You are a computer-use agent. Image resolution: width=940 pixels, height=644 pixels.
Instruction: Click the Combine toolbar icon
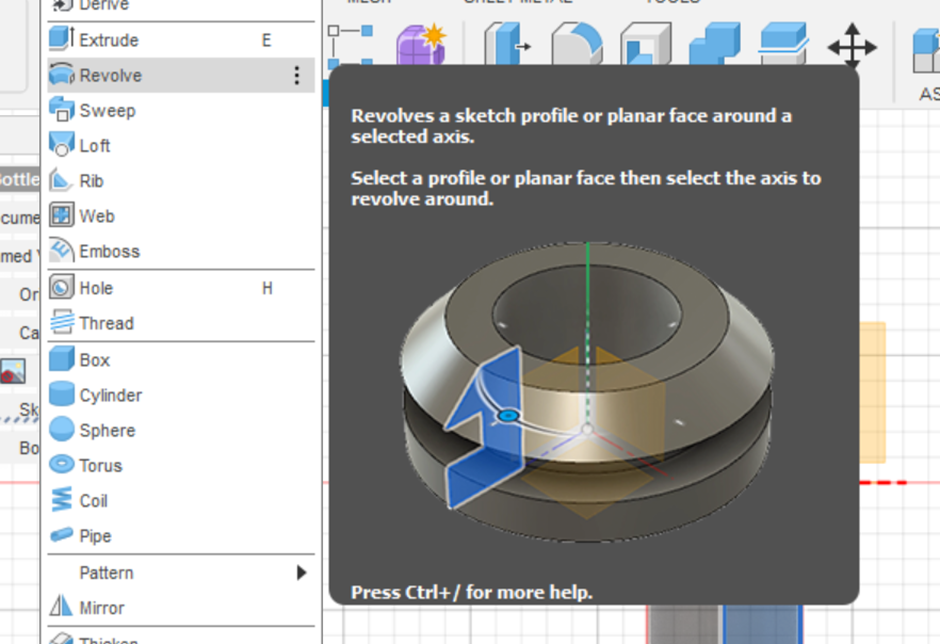click(715, 43)
